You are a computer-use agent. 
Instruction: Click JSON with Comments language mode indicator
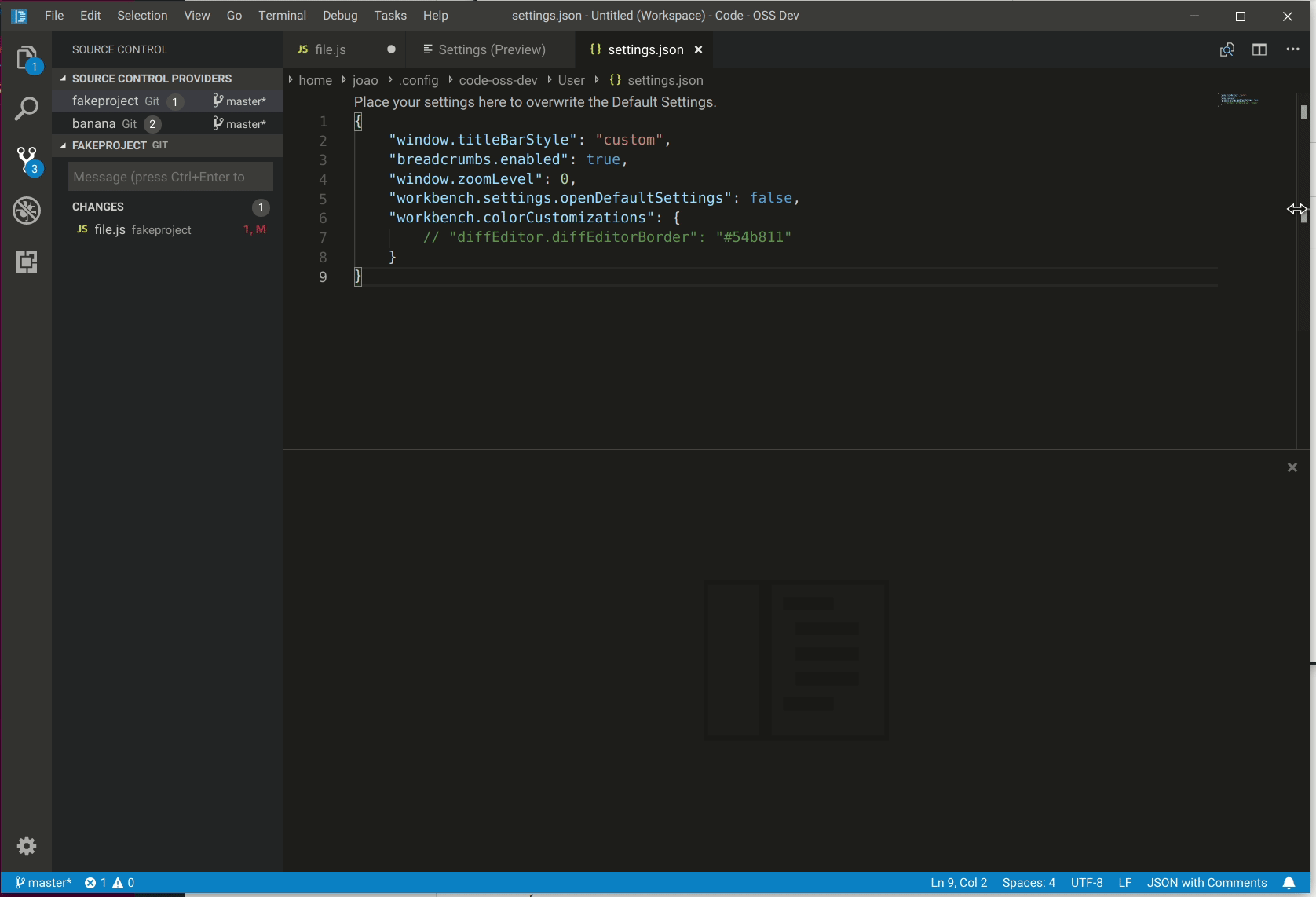coord(1207,882)
